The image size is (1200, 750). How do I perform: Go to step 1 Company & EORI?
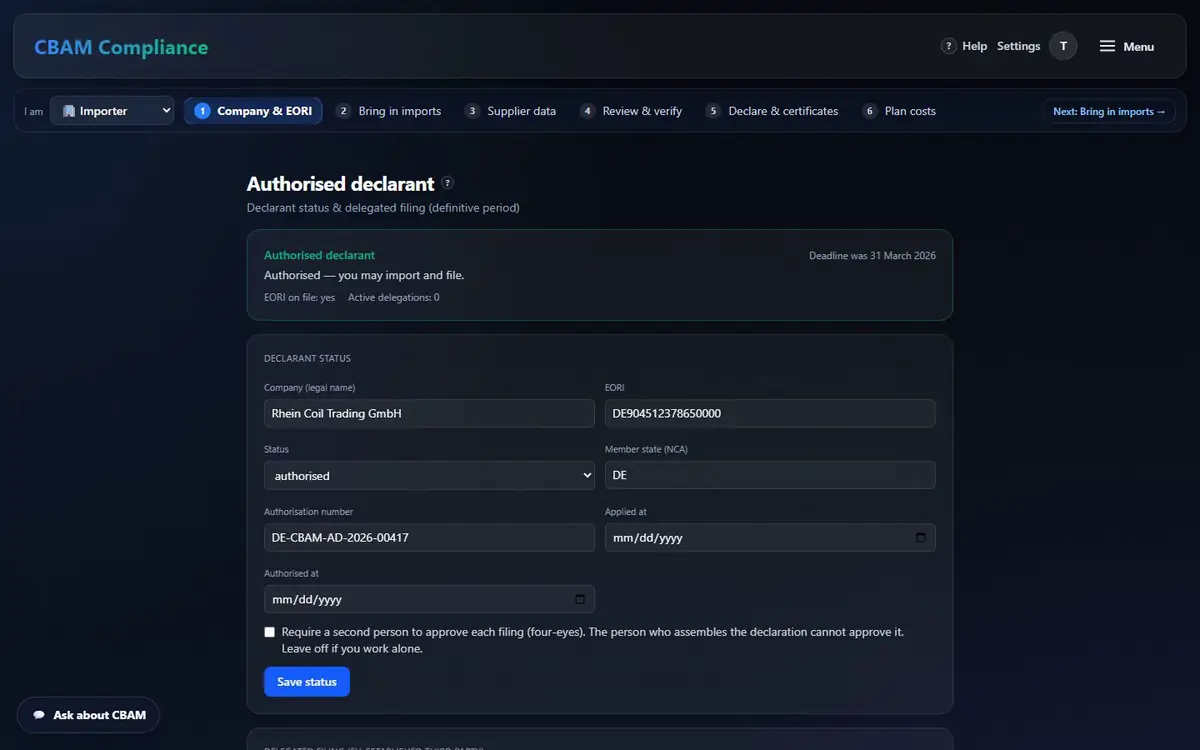[x=253, y=111]
